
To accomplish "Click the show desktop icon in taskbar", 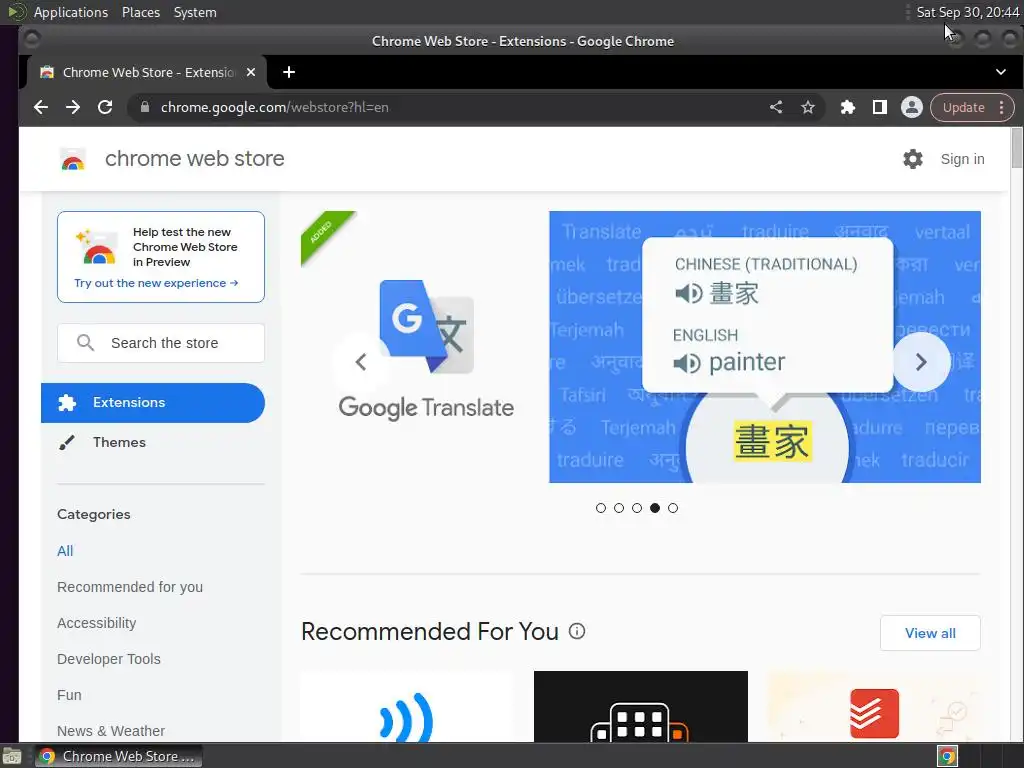I will pos(12,756).
